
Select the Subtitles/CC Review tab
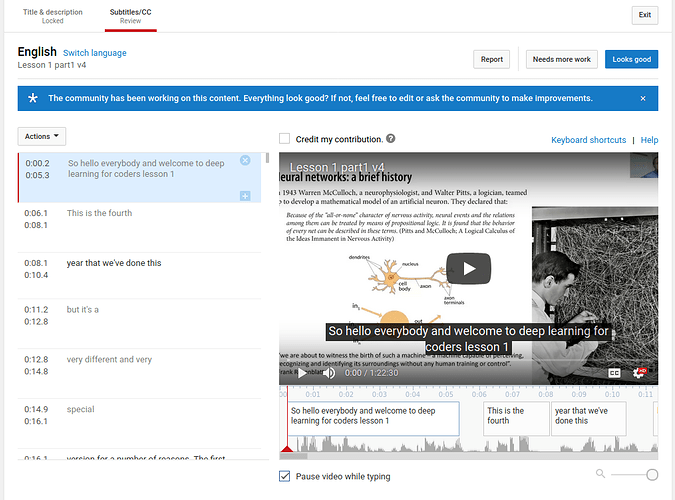tap(130, 15)
